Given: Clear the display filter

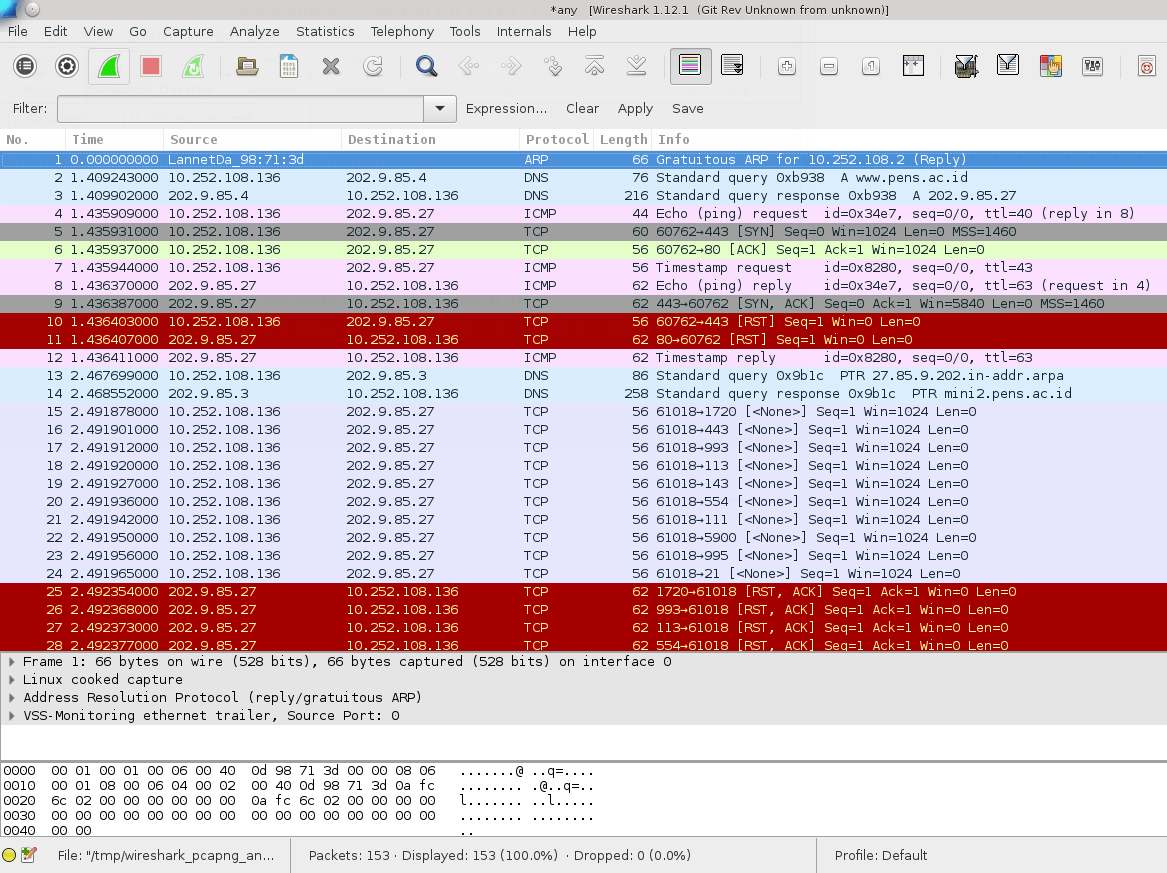Looking at the screenshot, I should (582, 109).
